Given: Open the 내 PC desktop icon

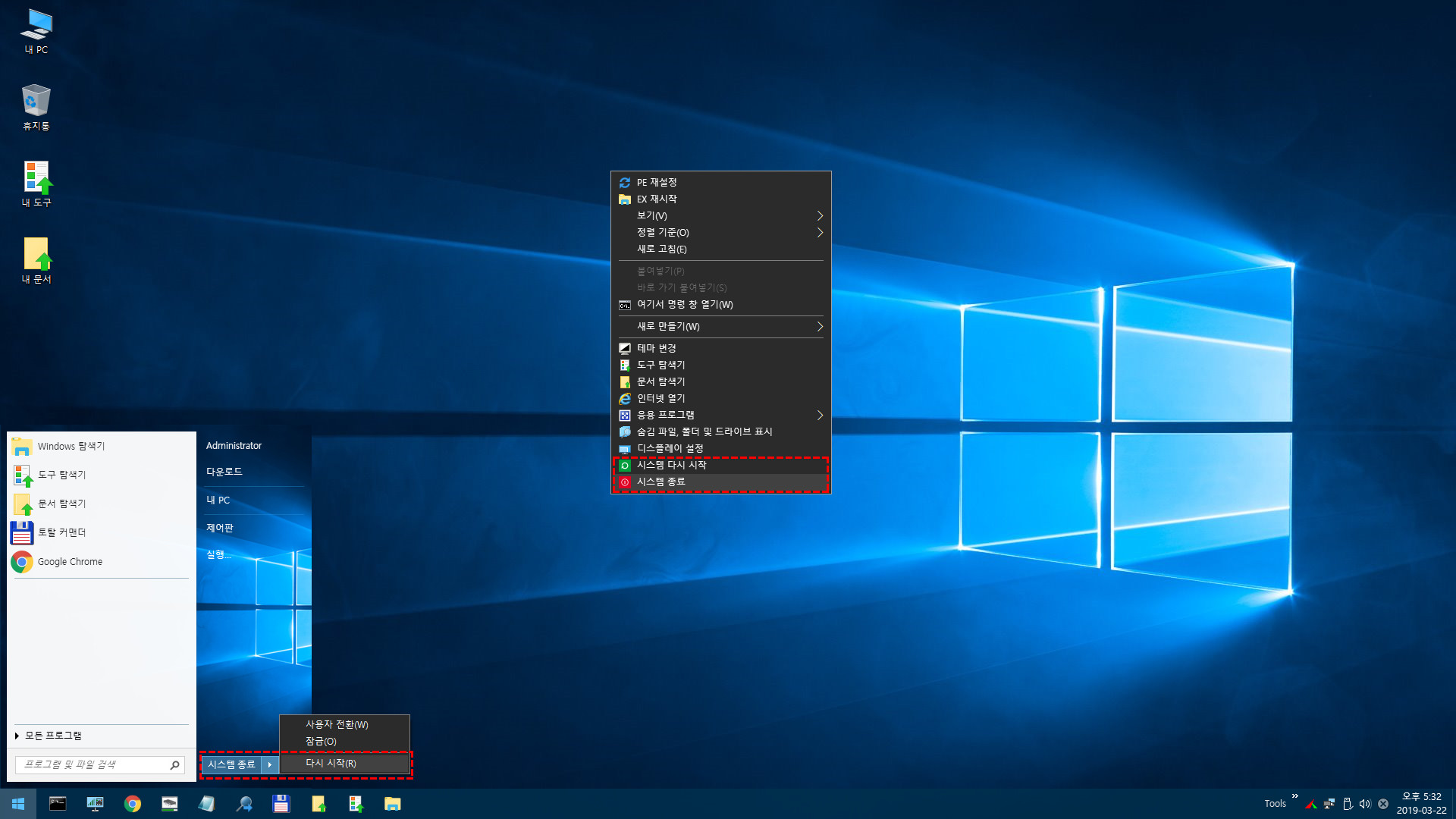Looking at the screenshot, I should tap(36, 33).
